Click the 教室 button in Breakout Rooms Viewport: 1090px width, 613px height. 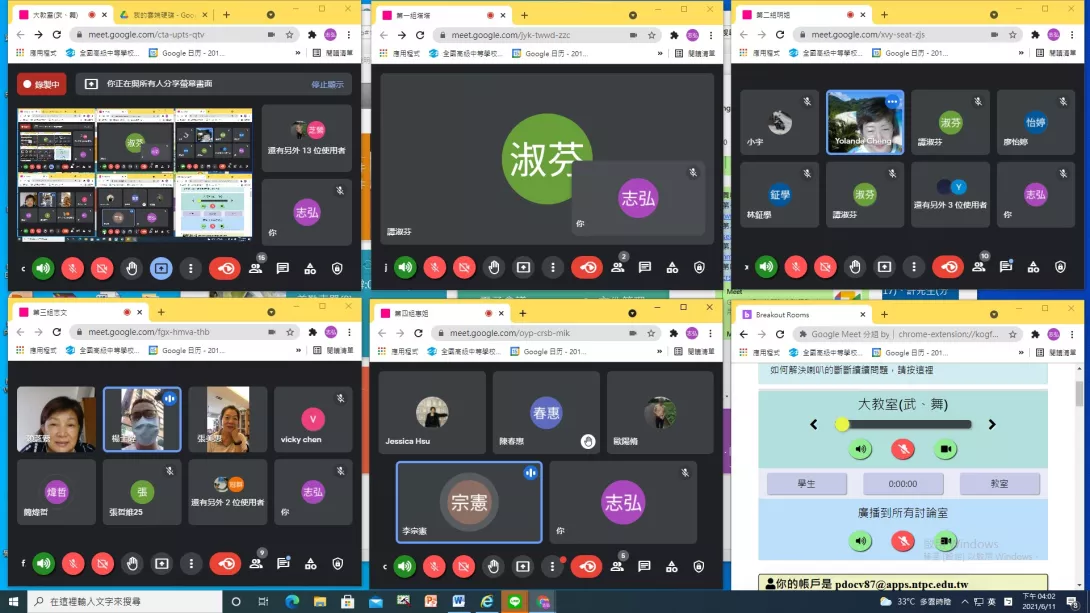999,484
